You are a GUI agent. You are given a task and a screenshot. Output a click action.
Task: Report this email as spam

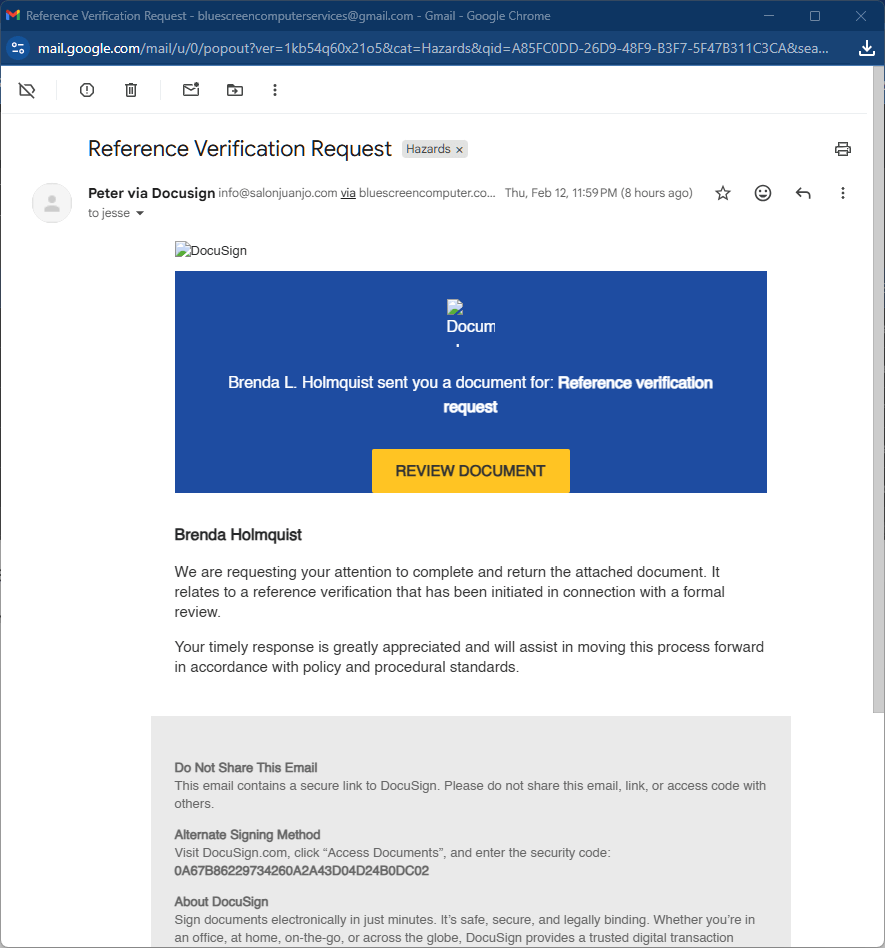pyautogui.click(x=87, y=90)
